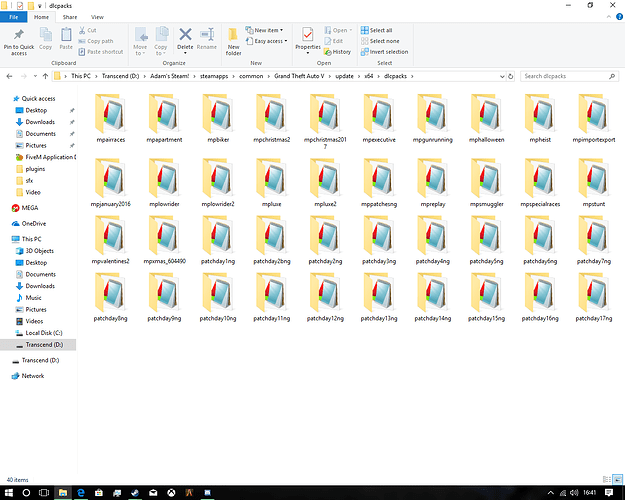Viewport: 625px width, 500px height.
Task: Open Cortana search circle on taskbar
Action: point(26,493)
